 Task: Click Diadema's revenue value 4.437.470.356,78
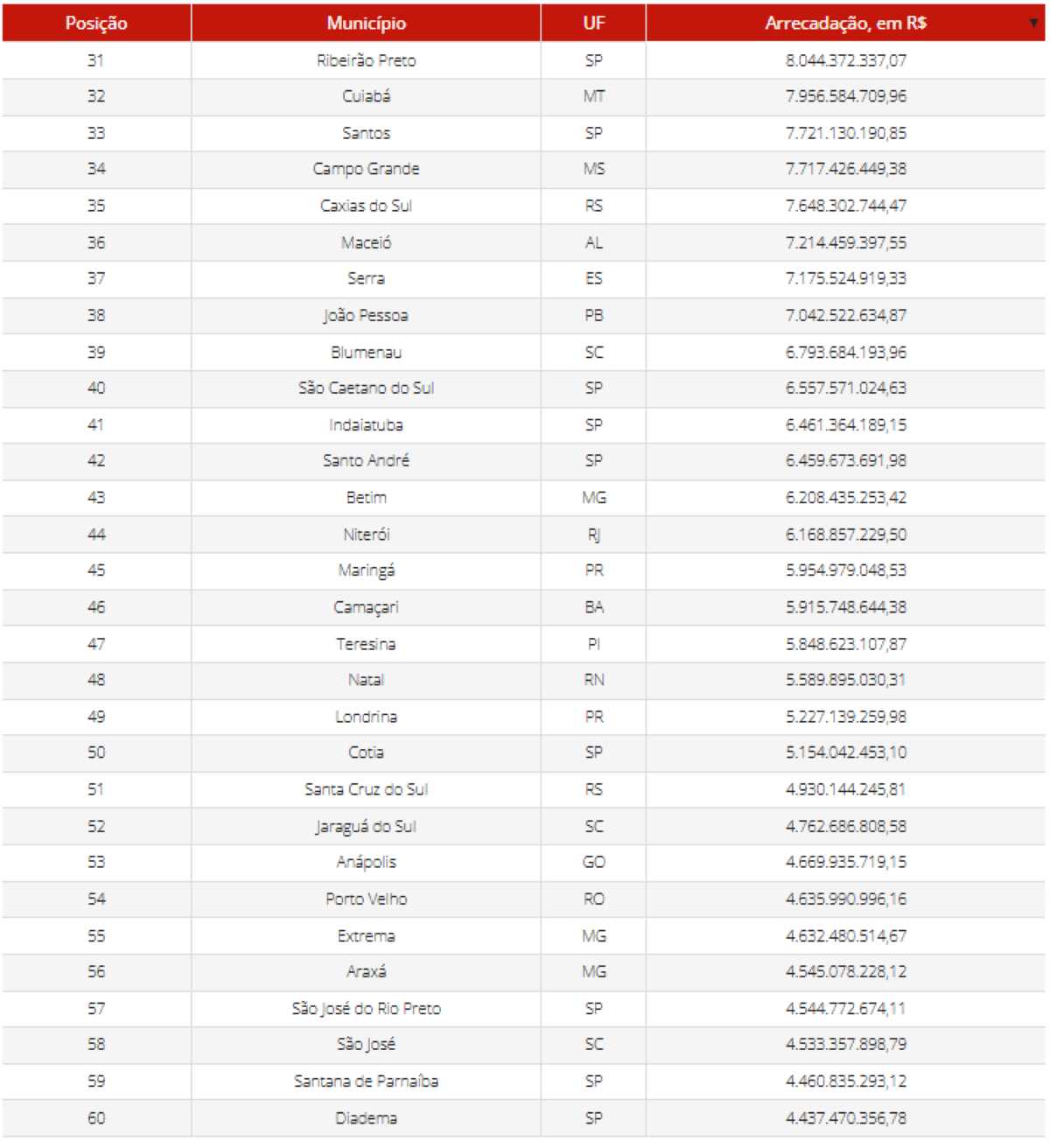pos(845,1118)
